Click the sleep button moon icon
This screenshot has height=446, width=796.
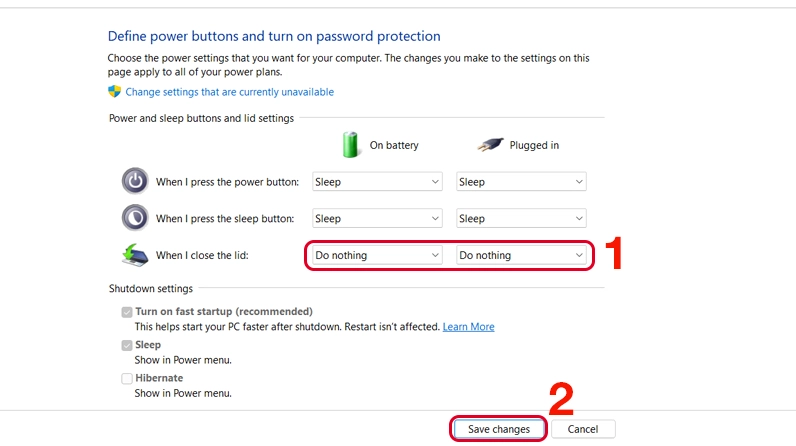point(134,218)
